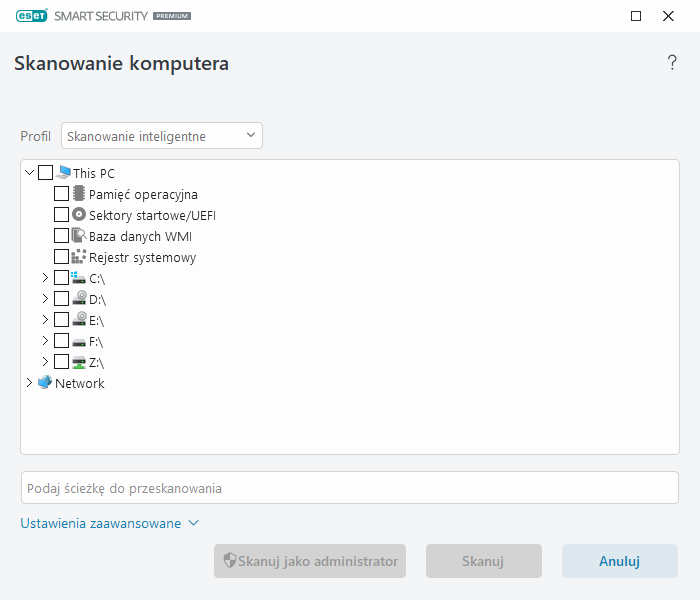Maximize the ESET window
The height and width of the screenshot is (600, 700).
coord(636,16)
